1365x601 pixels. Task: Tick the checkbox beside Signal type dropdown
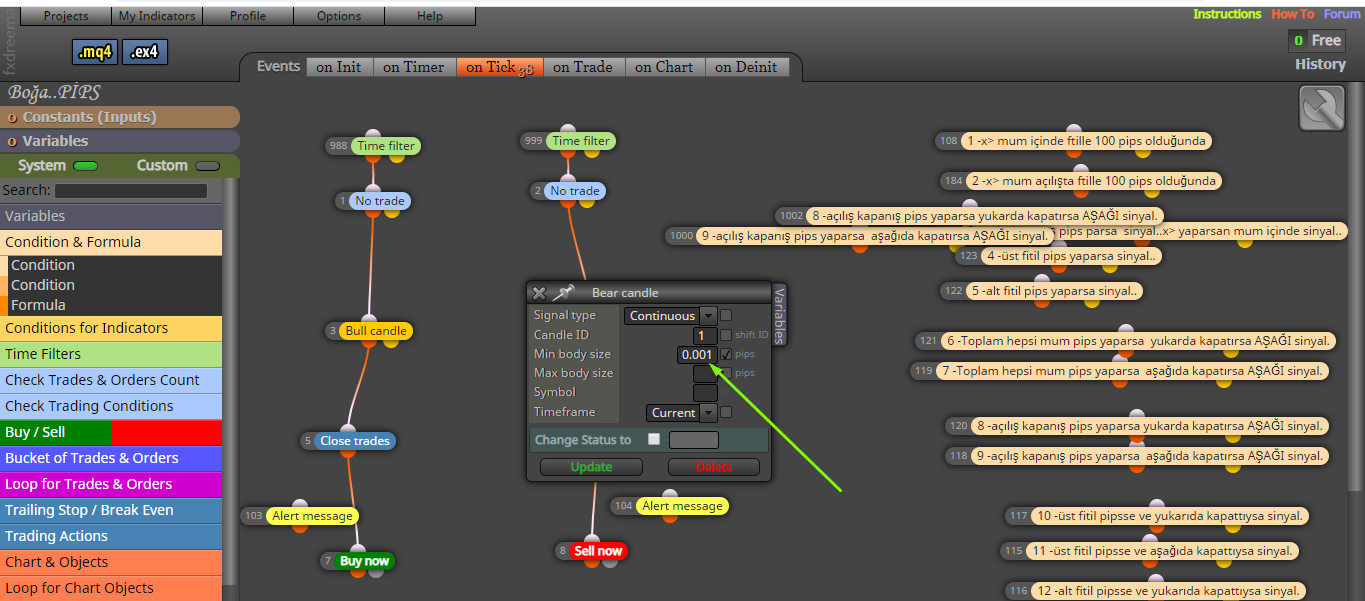(x=726, y=315)
